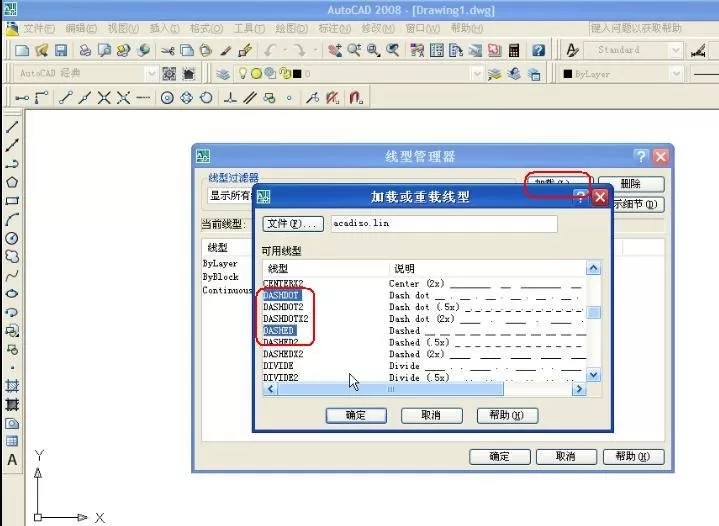Viewport: 719px width, 526px height.
Task: Expand the layer list dropdown arrow
Action: pyautogui.click(x=477, y=74)
